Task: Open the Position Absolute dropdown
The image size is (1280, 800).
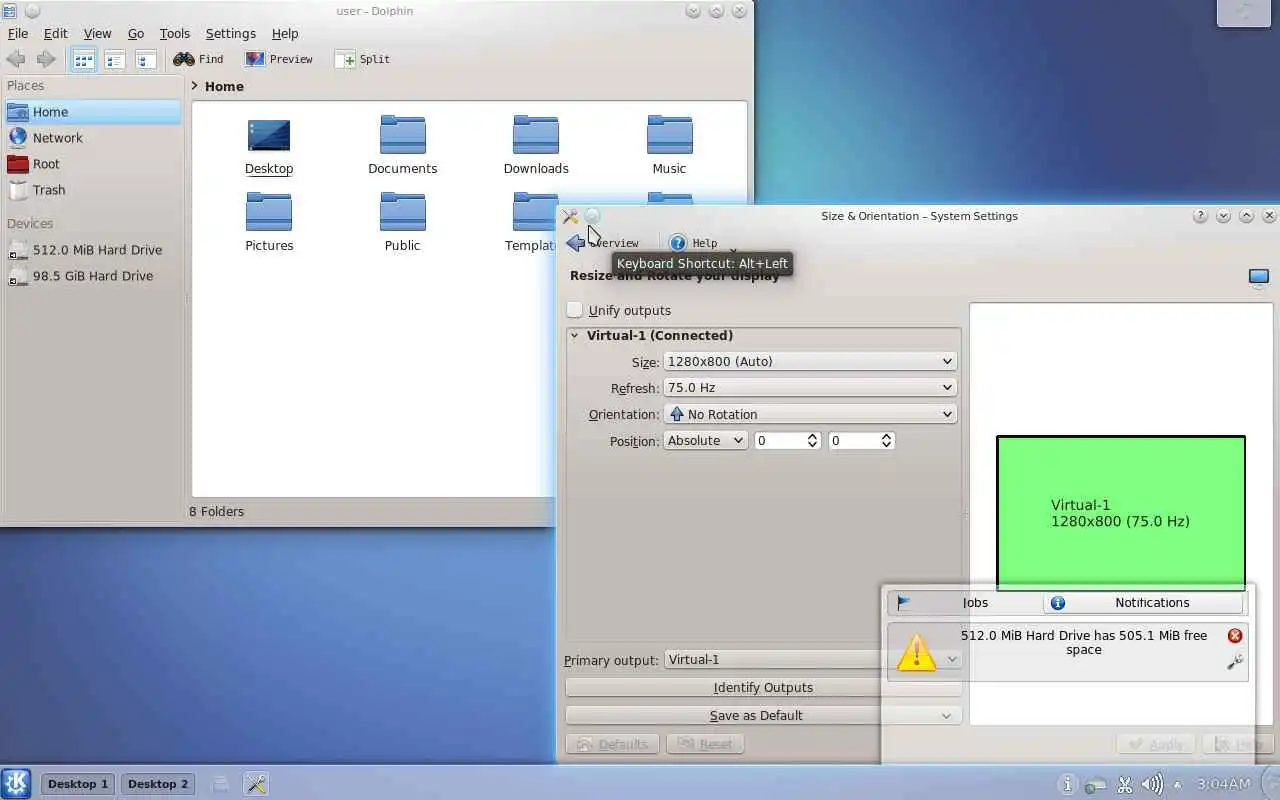Action: click(x=705, y=440)
